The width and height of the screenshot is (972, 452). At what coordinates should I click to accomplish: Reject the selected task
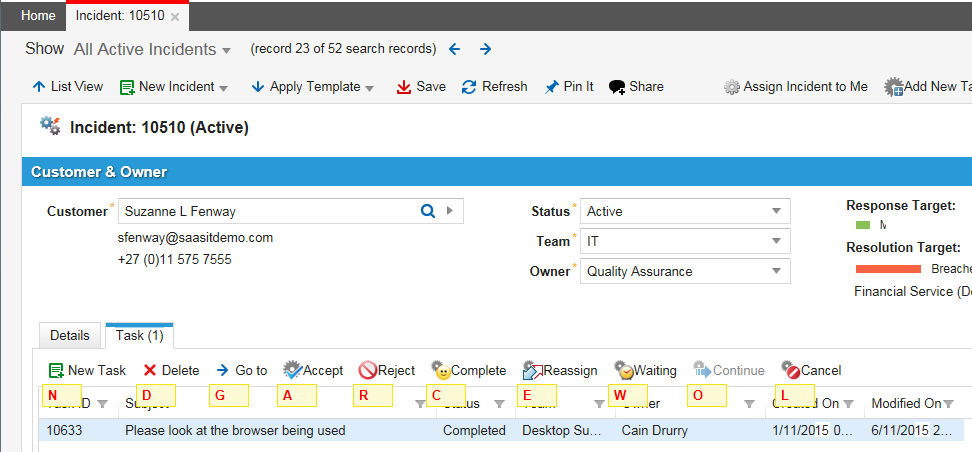[x=387, y=370]
